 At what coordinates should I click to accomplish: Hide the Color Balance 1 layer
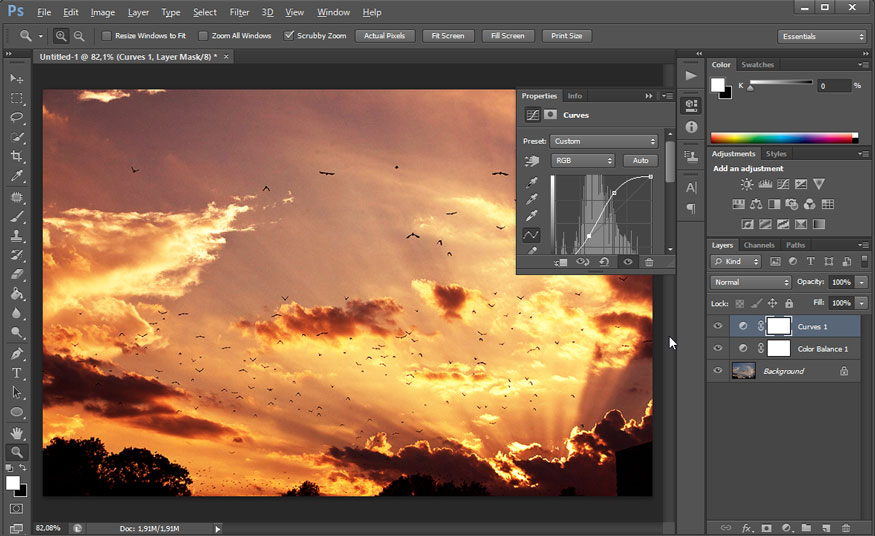point(718,349)
